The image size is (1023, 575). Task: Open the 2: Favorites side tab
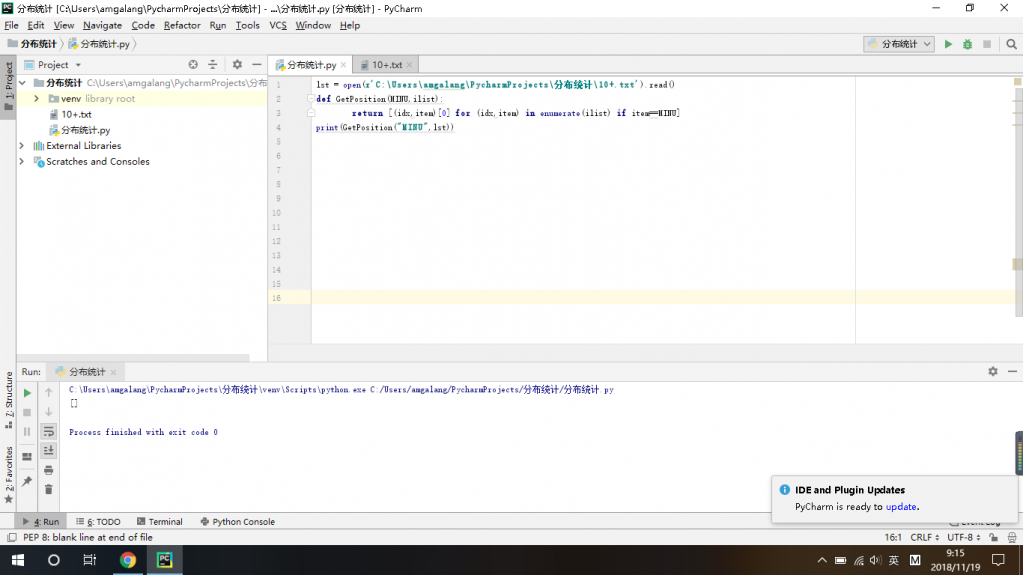click(x=8, y=474)
